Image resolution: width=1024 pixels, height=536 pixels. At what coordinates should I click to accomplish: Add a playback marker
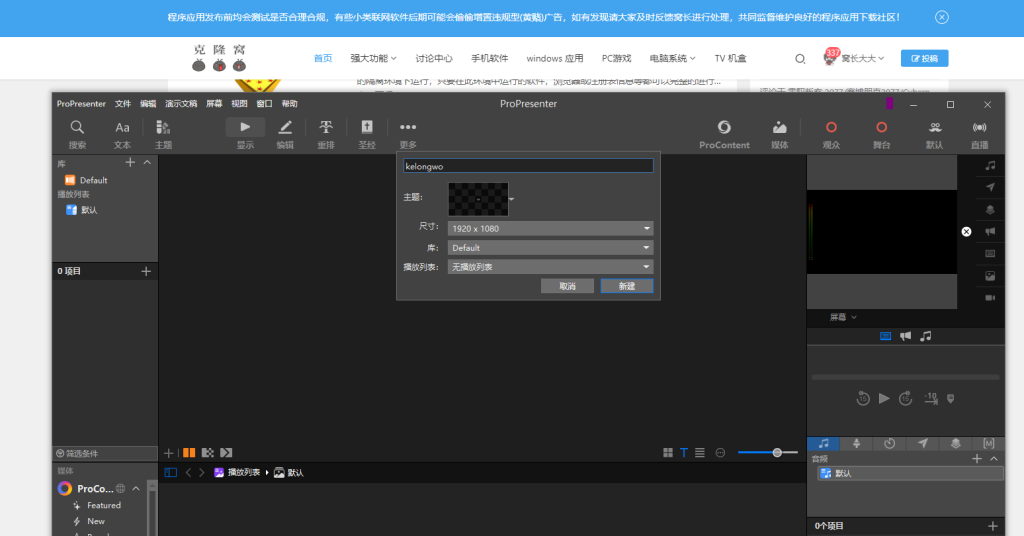point(951,398)
